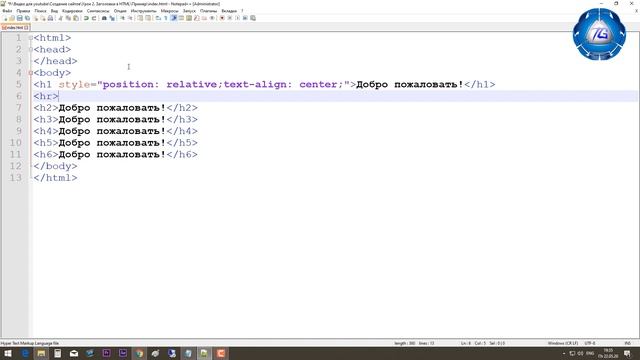640x360 pixels.
Task: Click the macro playback icon
Action: pos(238,18)
